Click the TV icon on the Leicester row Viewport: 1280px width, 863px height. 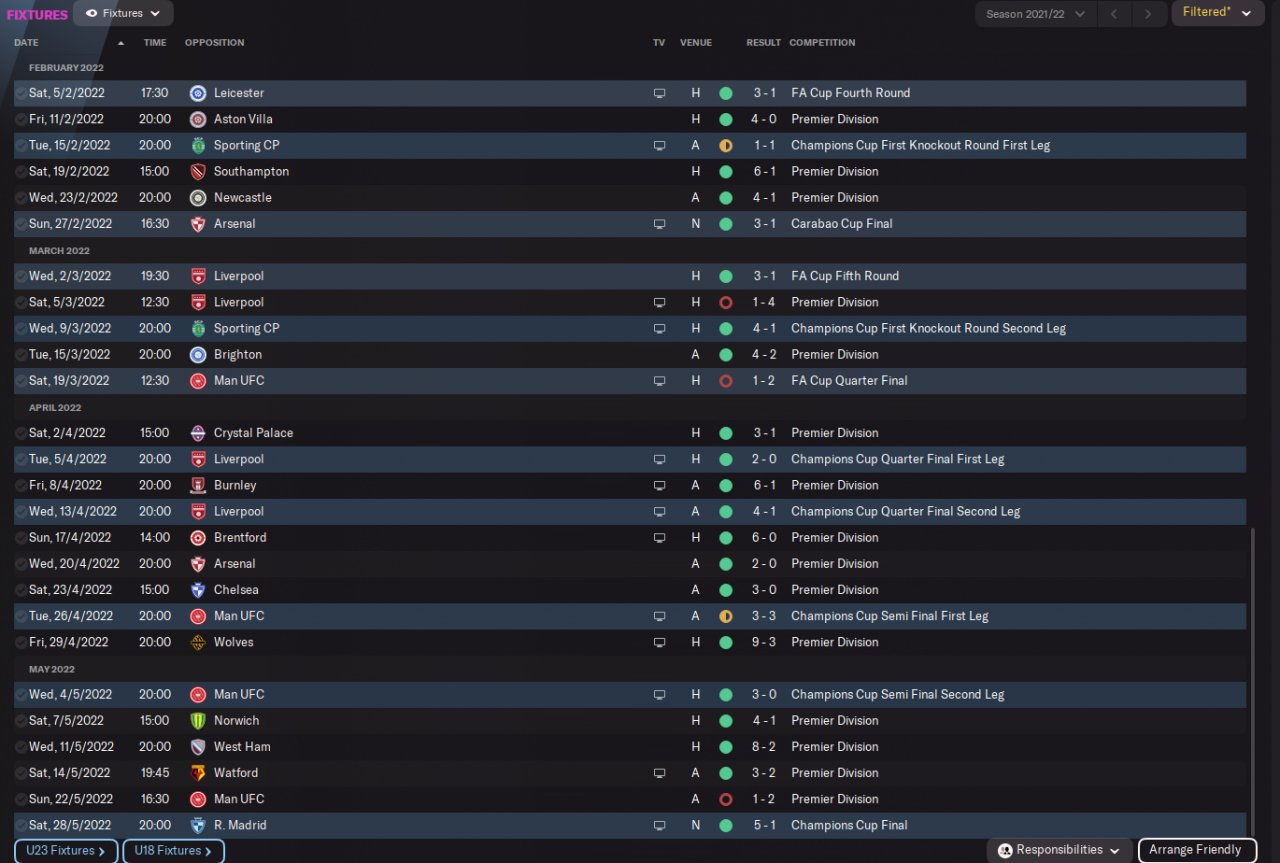(659, 93)
